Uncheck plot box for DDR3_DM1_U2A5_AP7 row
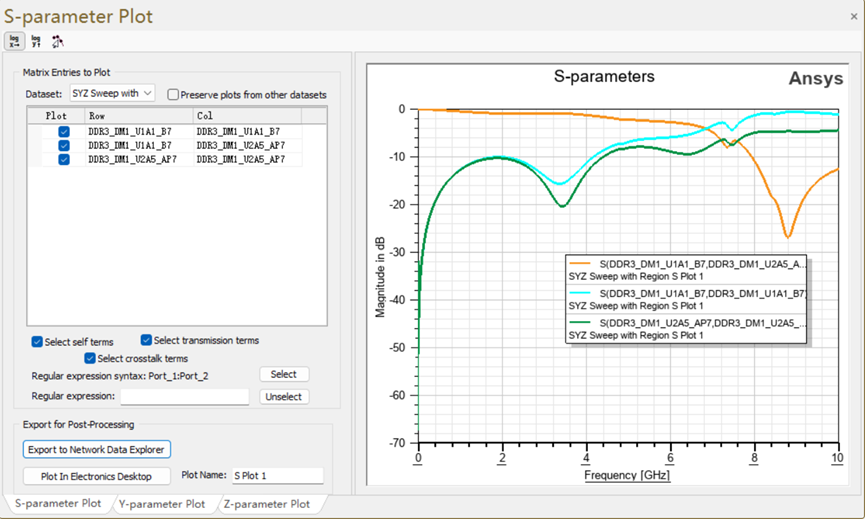Image resolution: width=865 pixels, height=519 pixels. 64,159
